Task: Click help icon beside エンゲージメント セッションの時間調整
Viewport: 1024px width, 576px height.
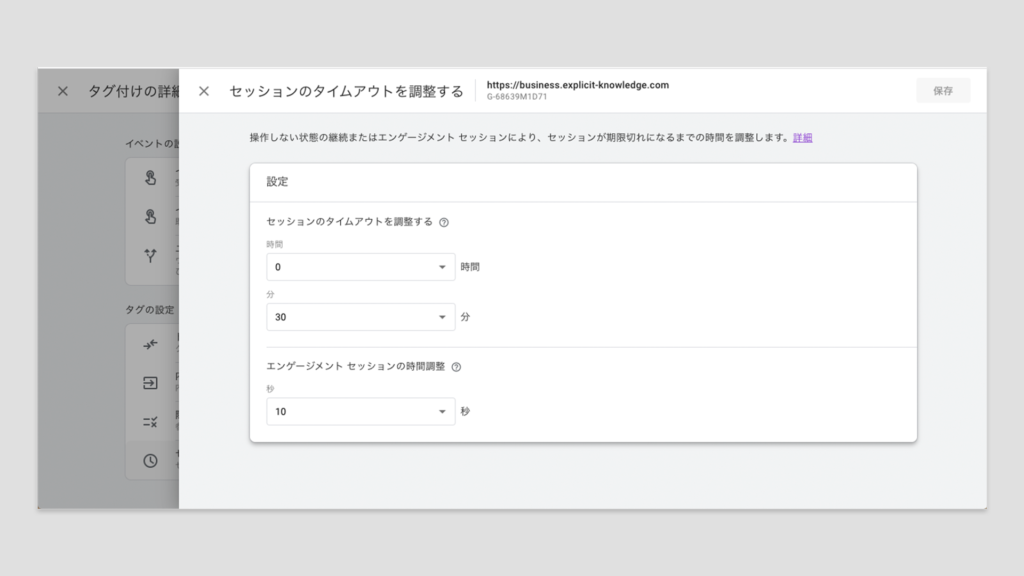Action: 456,367
